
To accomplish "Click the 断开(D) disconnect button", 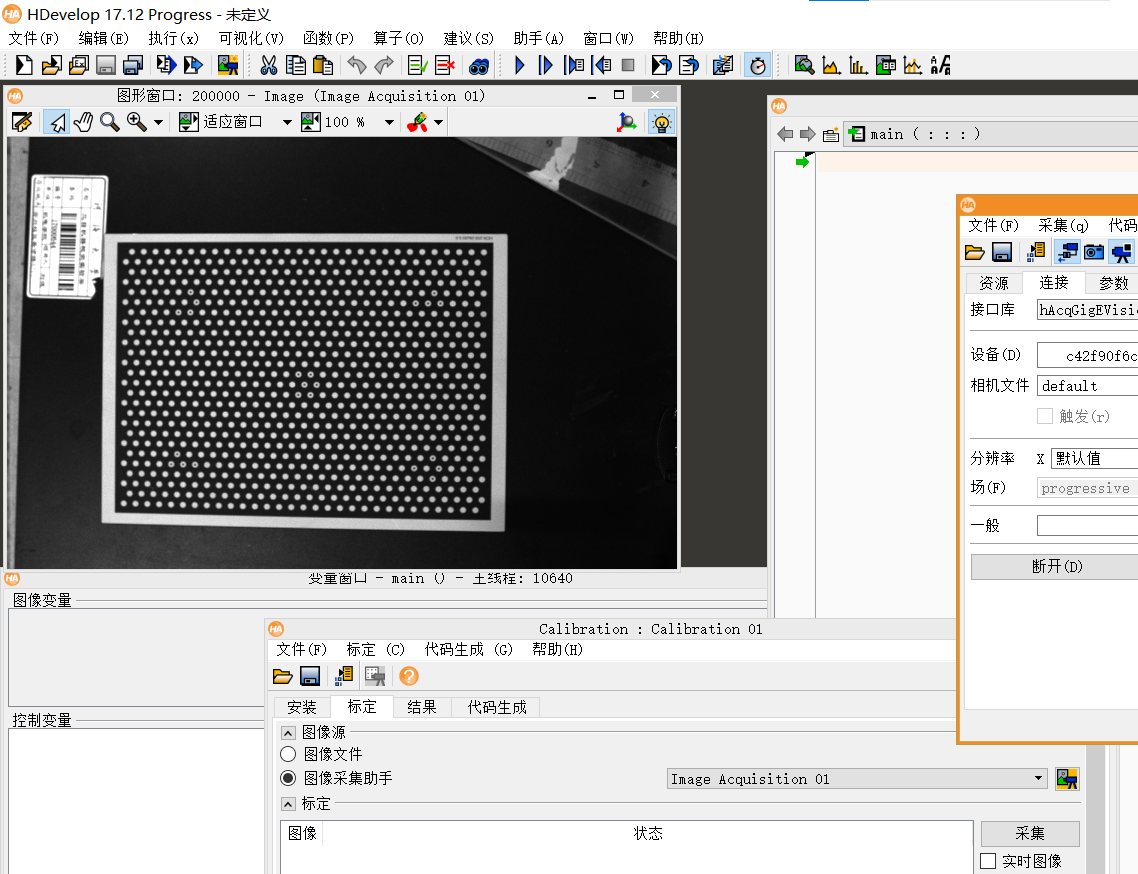I will click(x=1057, y=566).
